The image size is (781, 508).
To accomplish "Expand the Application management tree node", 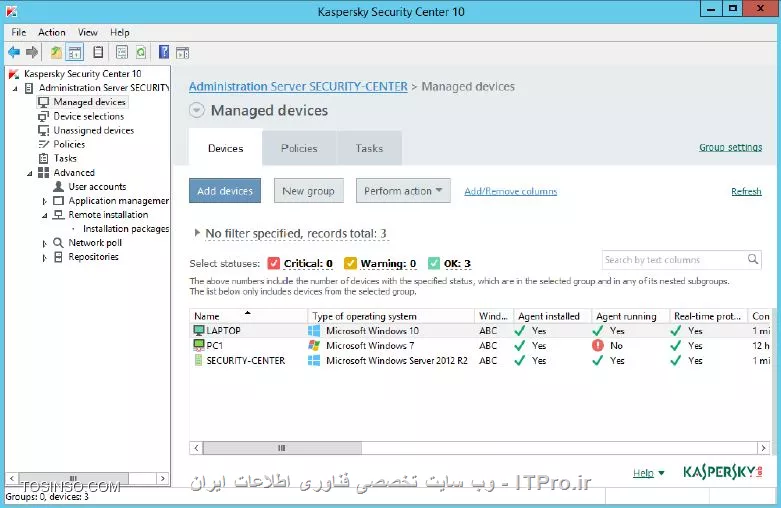I will point(44,201).
